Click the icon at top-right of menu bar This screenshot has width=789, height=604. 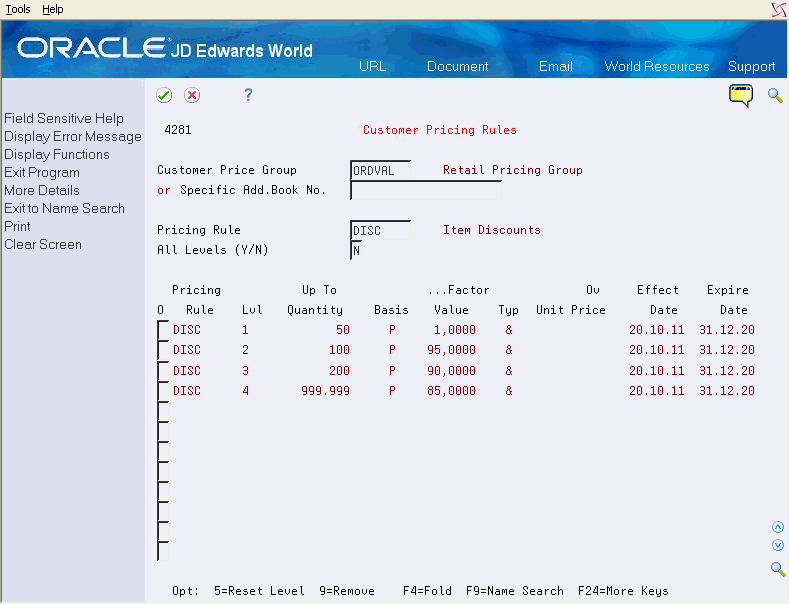pos(779,10)
